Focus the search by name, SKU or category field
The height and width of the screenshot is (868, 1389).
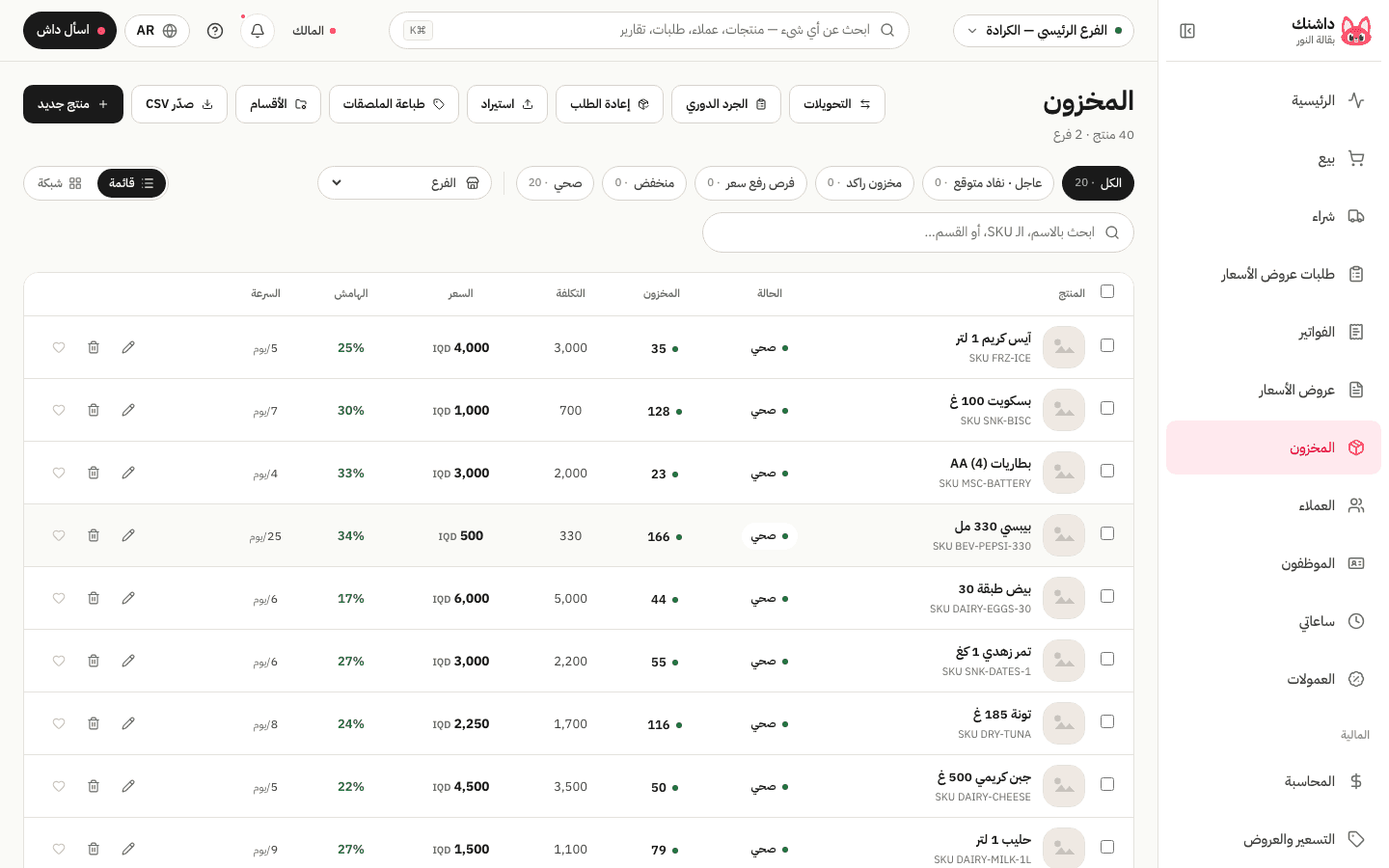point(918,232)
